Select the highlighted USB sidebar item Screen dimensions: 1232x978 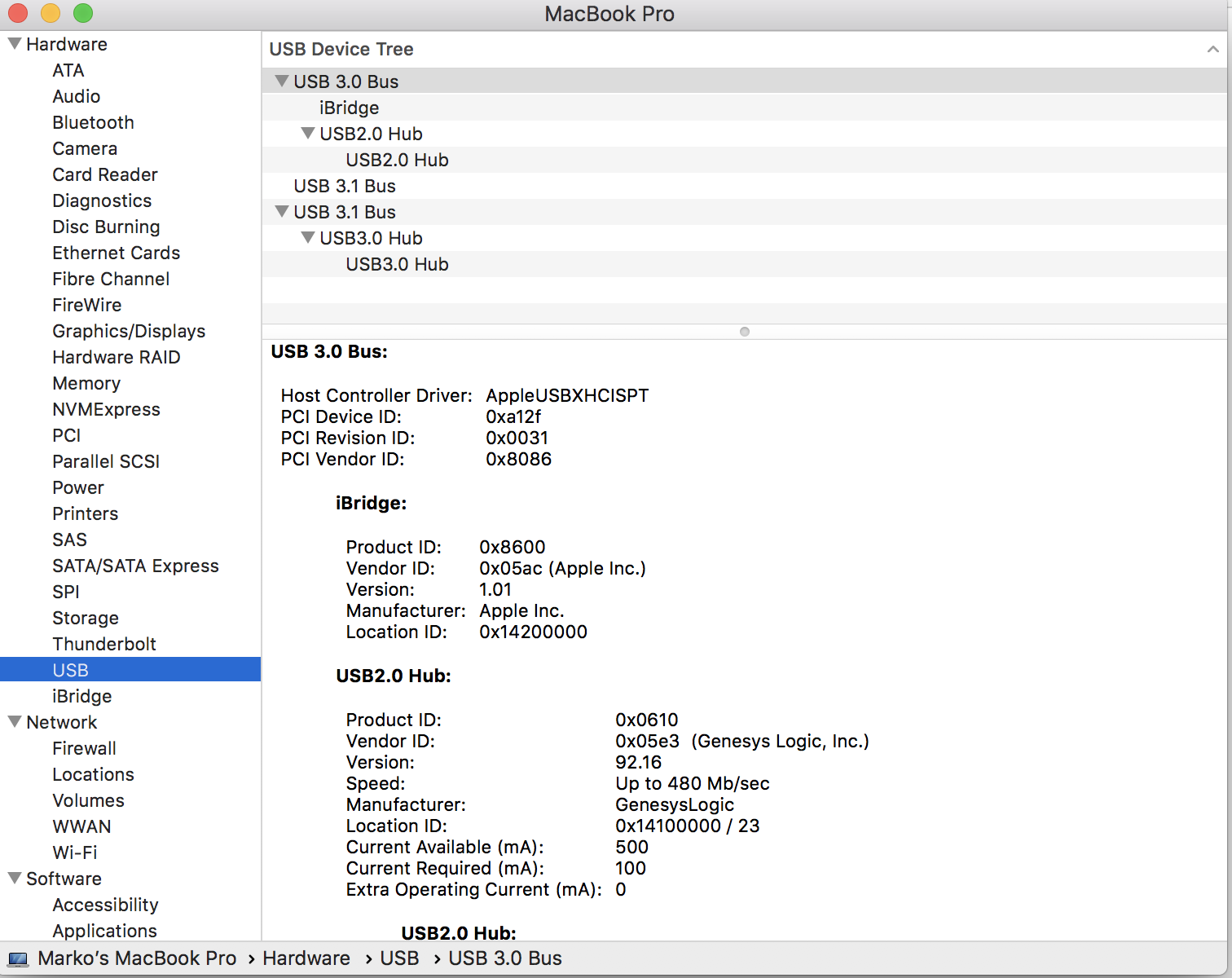point(130,670)
